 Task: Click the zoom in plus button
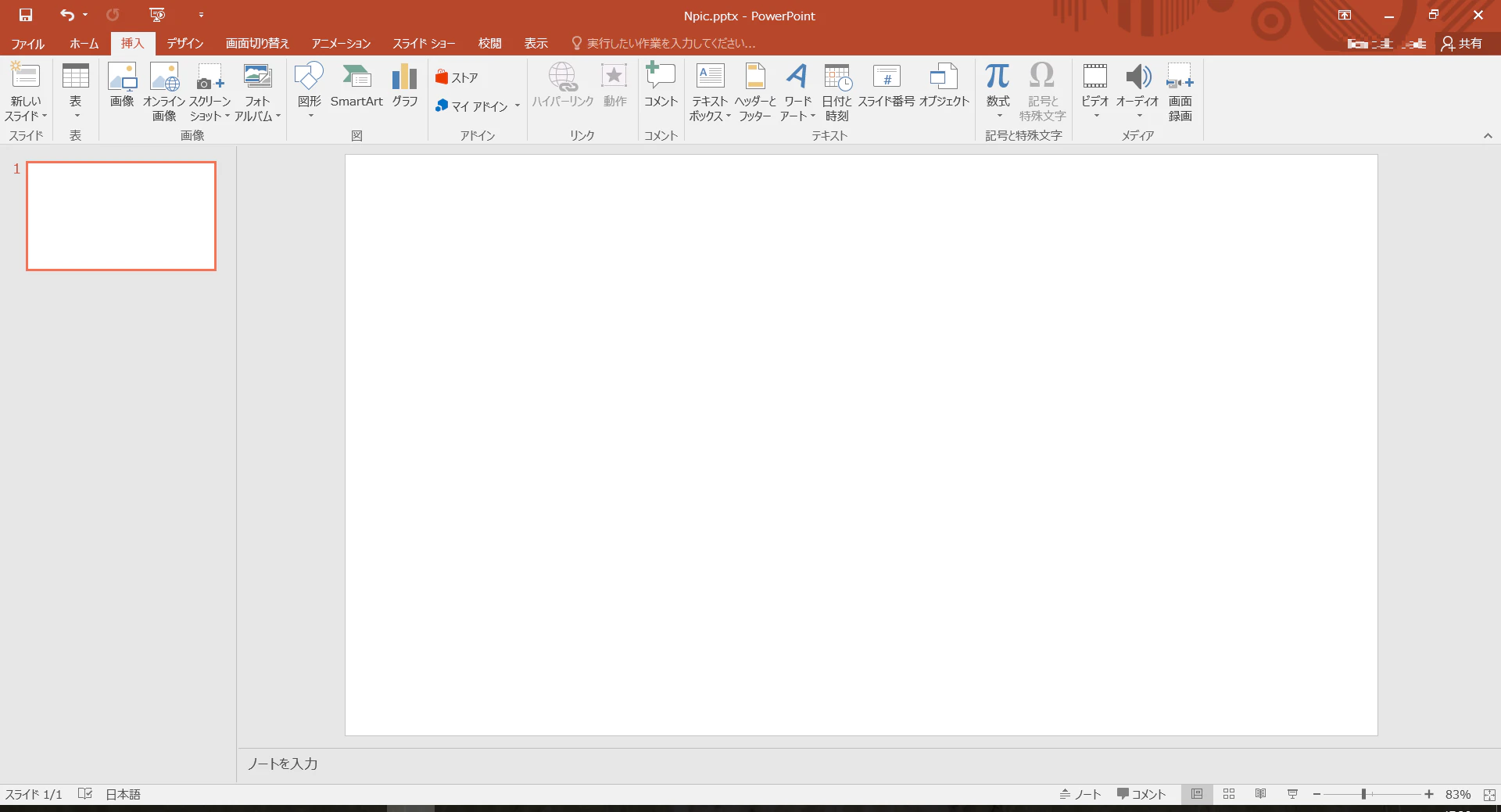pos(1429,794)
